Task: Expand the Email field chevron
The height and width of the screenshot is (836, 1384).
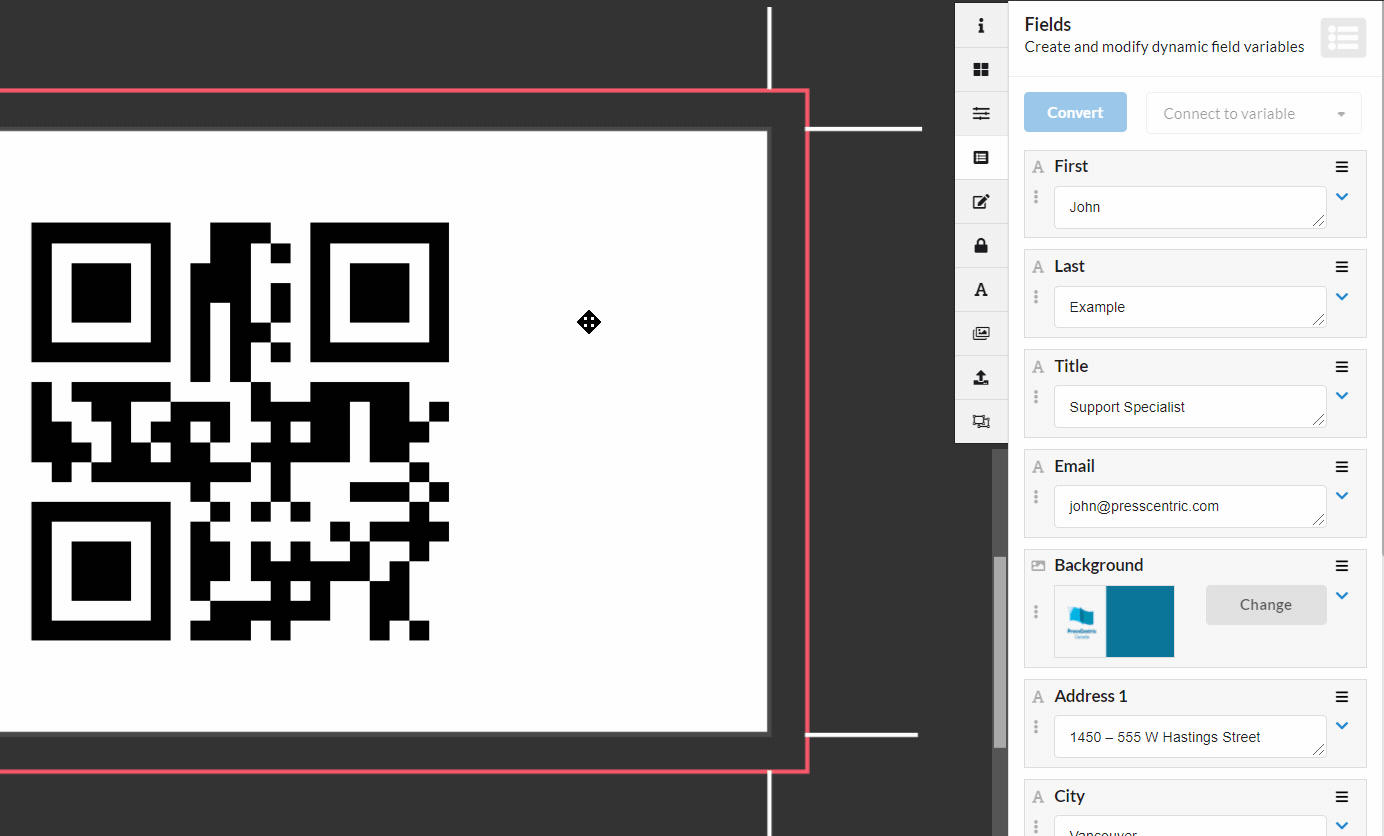Action: point(1342,495)
